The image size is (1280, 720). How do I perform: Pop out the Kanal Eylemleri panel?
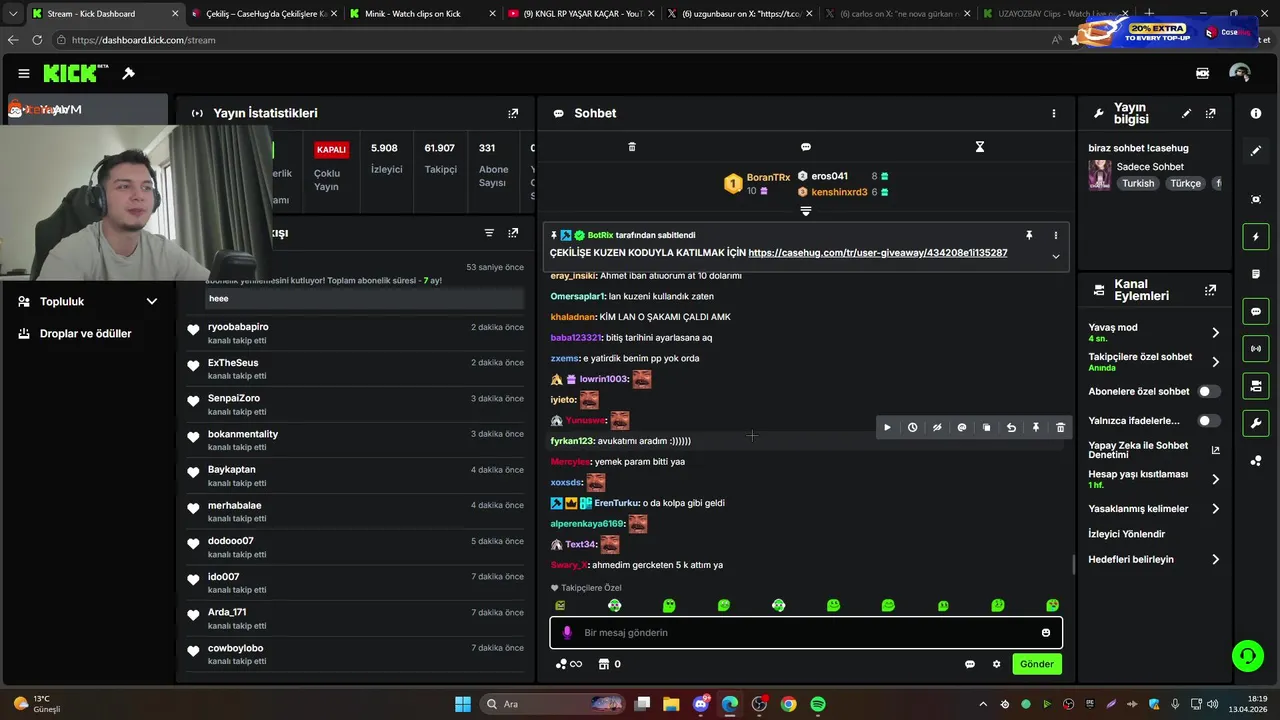pyautogui.click(x=1211, y=290)
